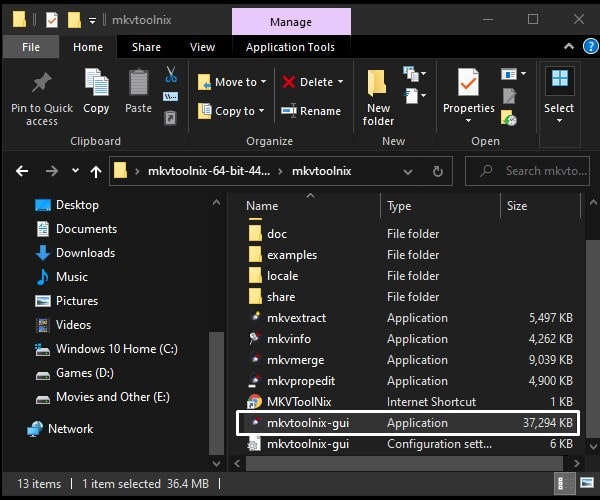Click the Properties icon in title bar
The width and height of the screenshot is (600, 500).
tap(52, 20)
